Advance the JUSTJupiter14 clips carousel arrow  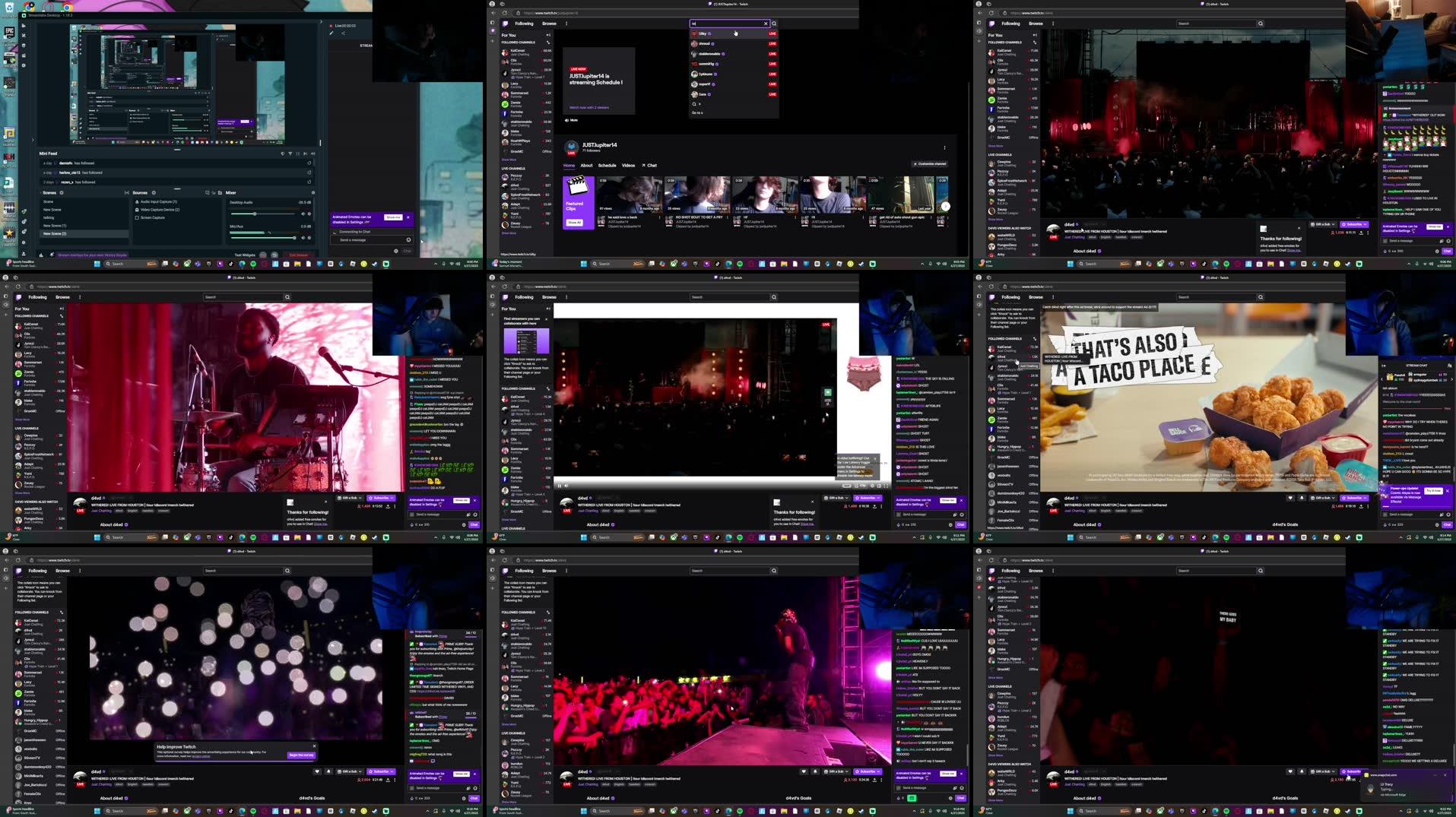point(945,206)
